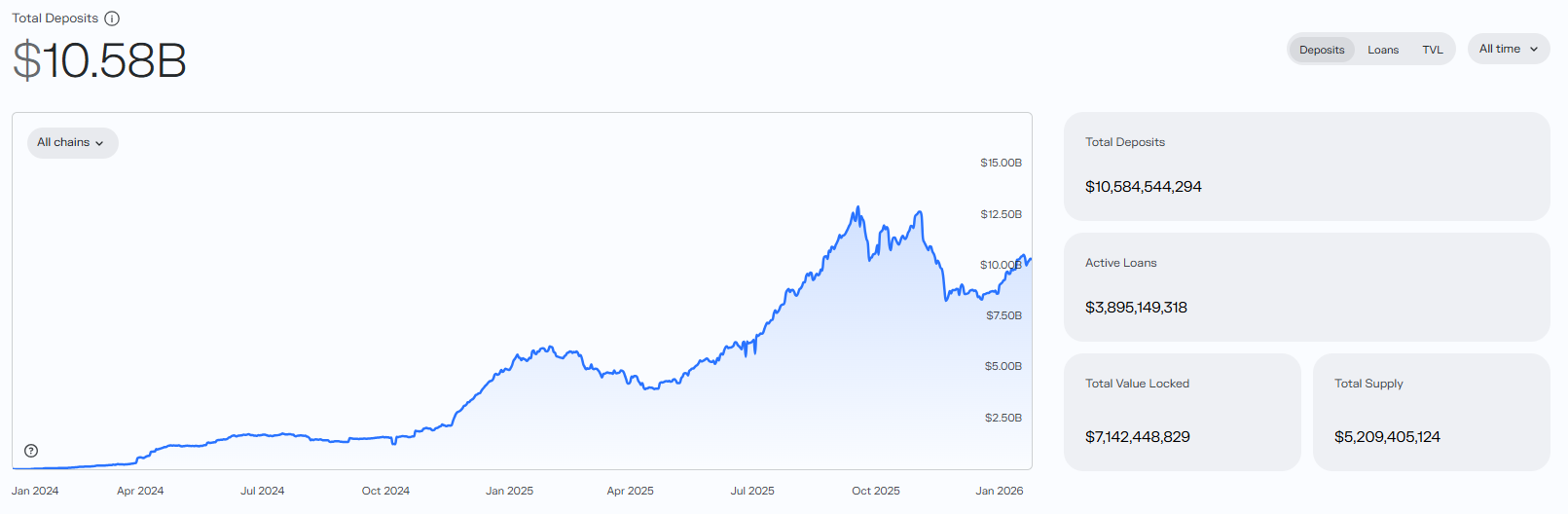The height and width of the screenshot is (514, 1568).
Task: Click the $2.50B y-axis label
Action: click(x=1003, y=418)
